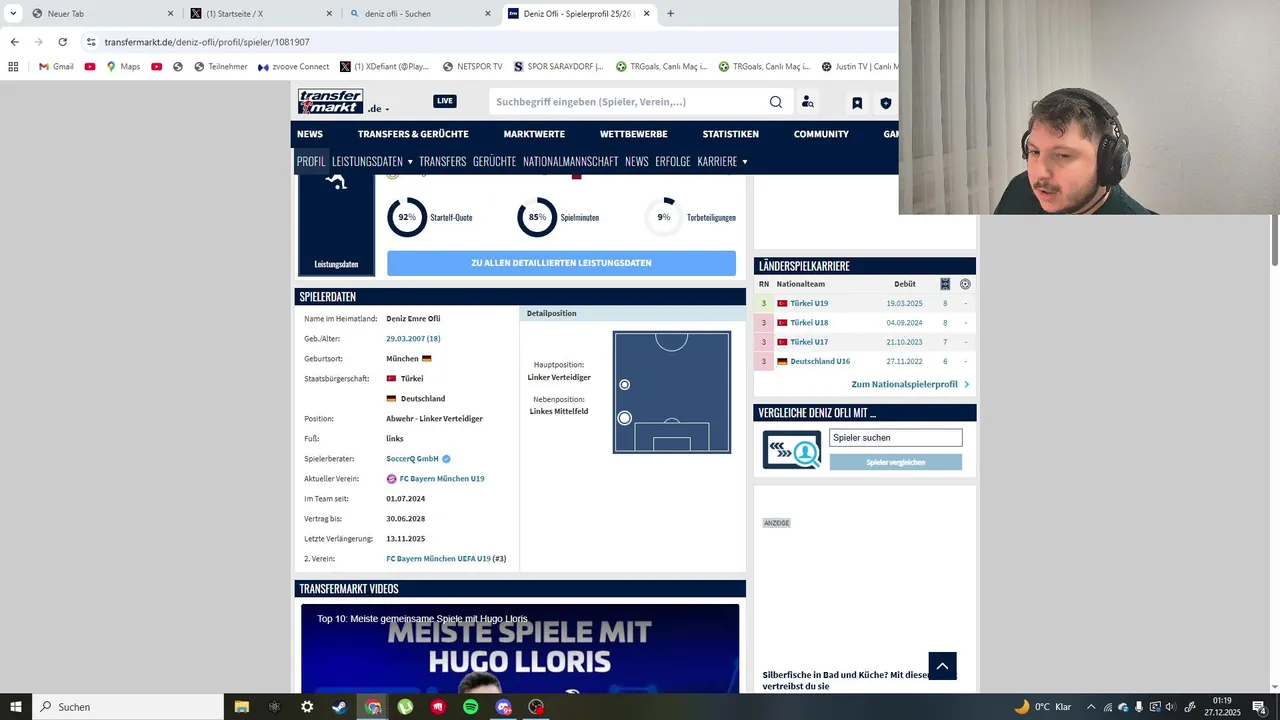Click the lower position dot on the pitch

coord(624,418)
